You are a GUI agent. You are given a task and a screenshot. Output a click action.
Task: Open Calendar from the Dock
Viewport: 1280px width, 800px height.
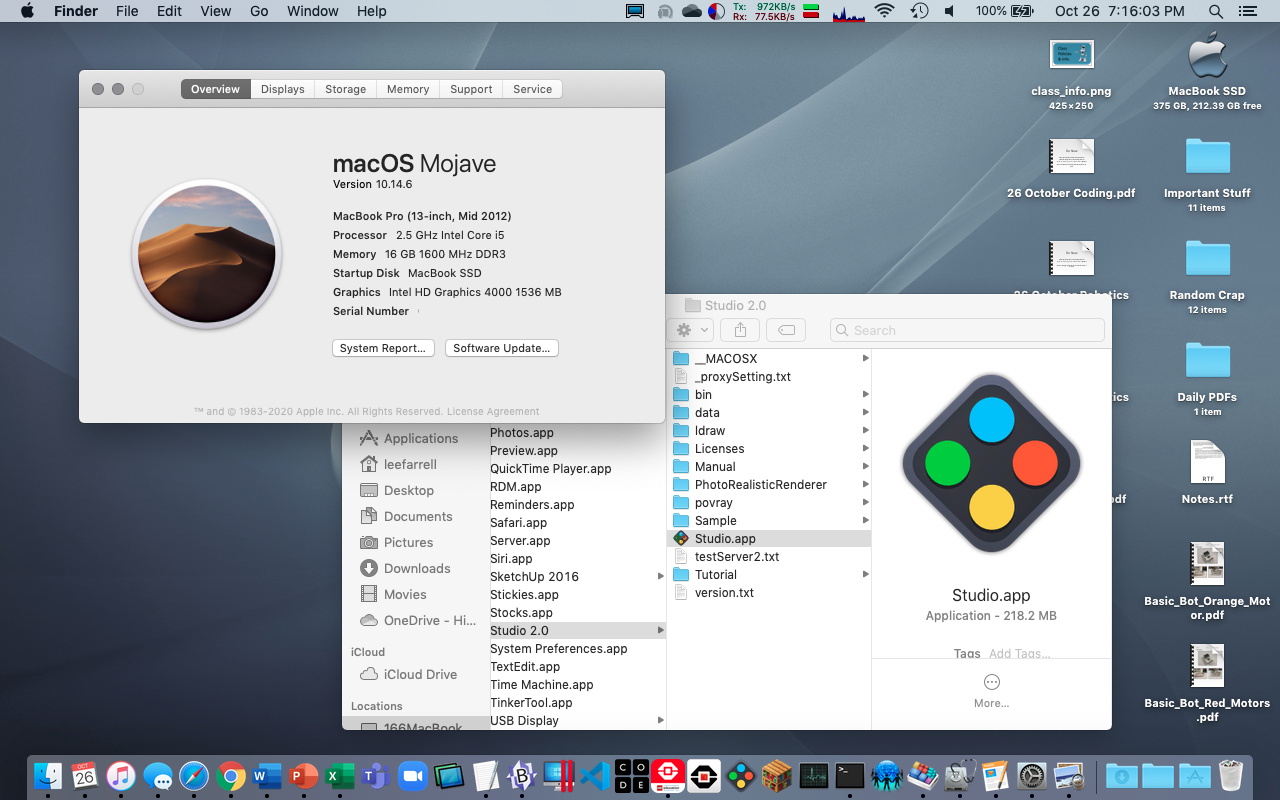(84, 776)
